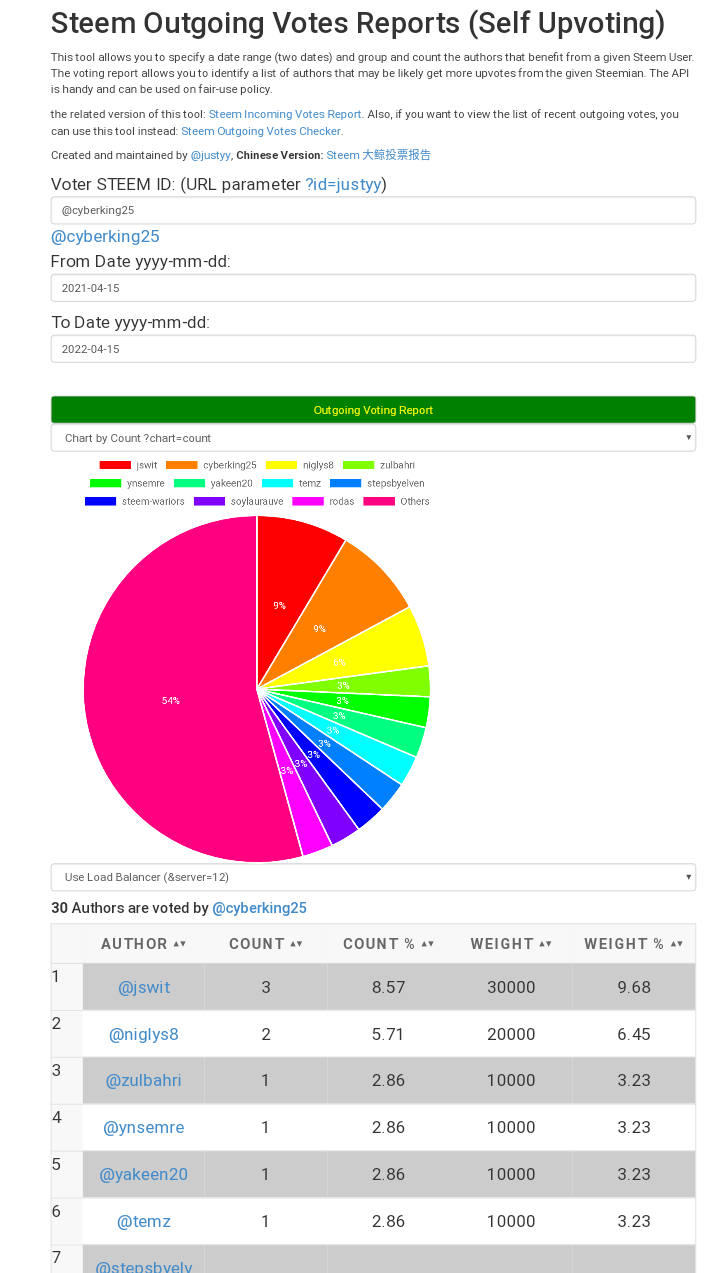
Task: Click the 5.71 count percent cell
Action: pyautogui.click(x=389, y=1034)
